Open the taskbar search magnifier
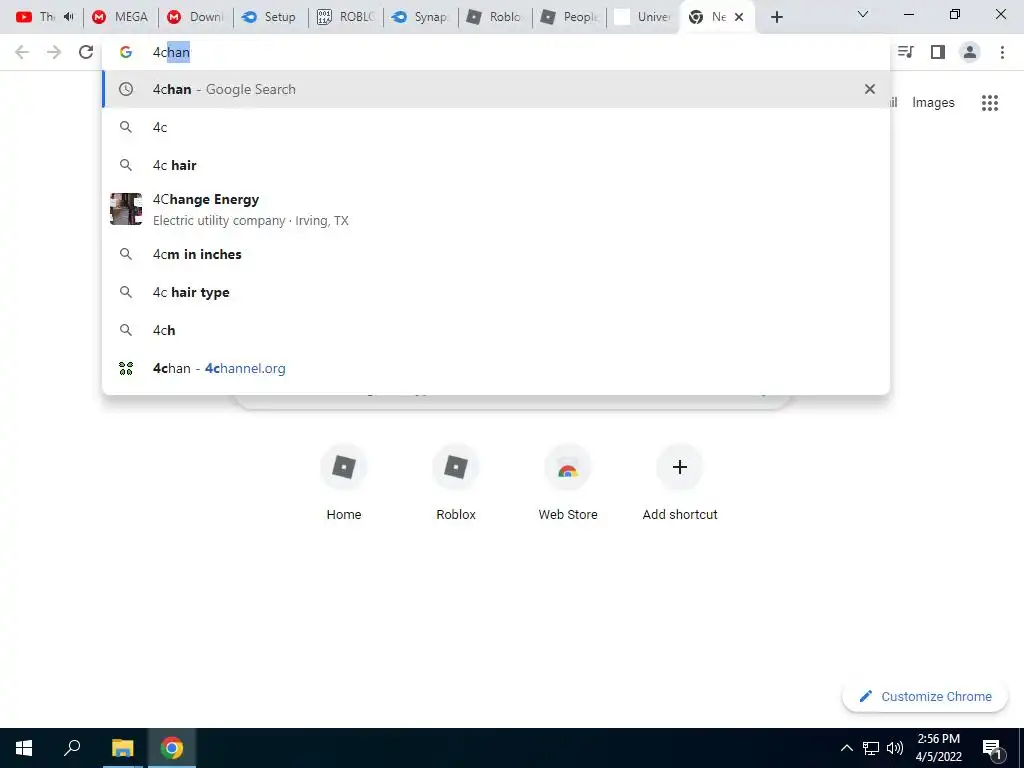The width and height of the screenshot is (1024, 768). tap(72, 748)
